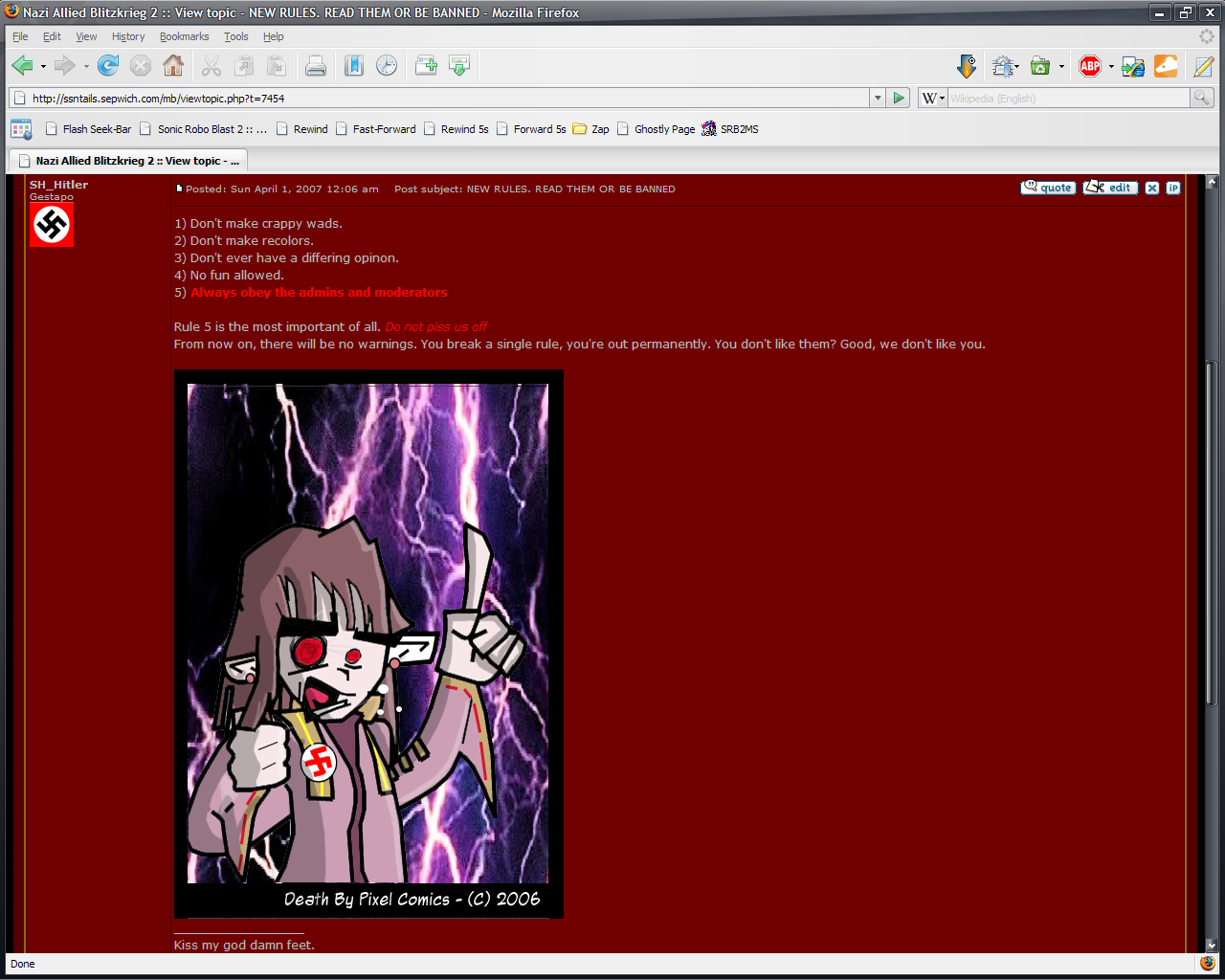
Task: Click the Reload page icon
Action: (108, 65)
